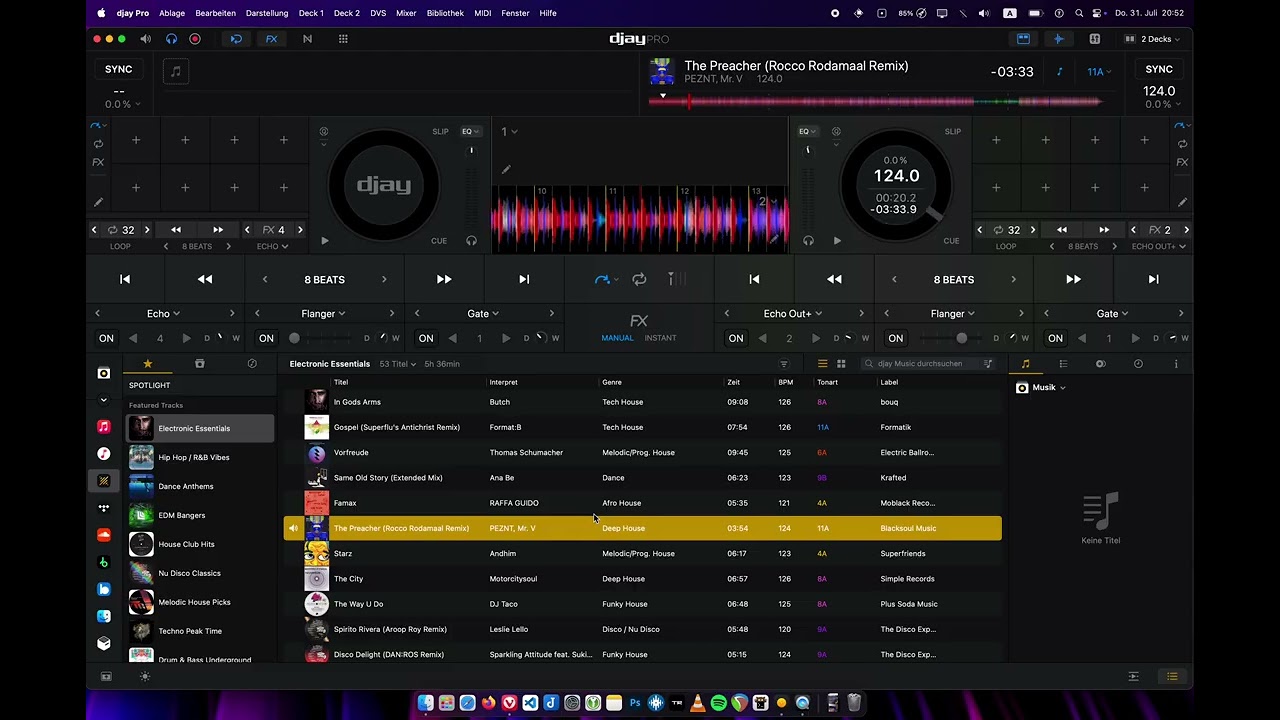
Task: Skip to track start on left transport
Action: point(125,280)
